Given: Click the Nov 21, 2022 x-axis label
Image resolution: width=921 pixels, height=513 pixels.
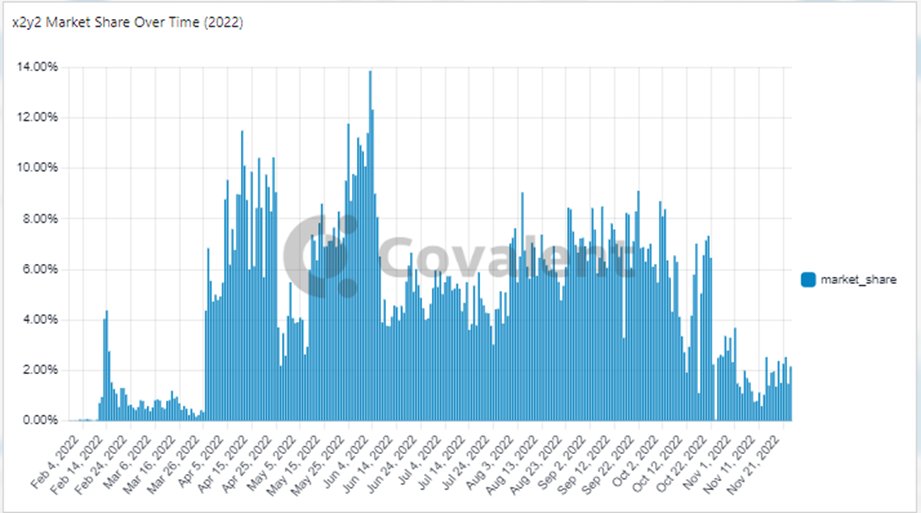Looking at the screenshot, I should (755, 464).
